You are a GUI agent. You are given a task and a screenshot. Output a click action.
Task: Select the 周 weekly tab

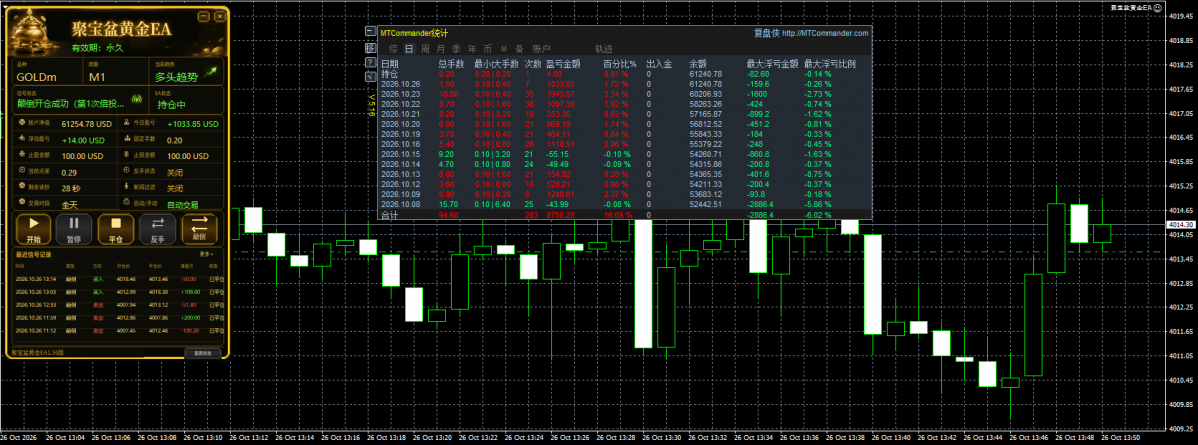tap(425, 48)
